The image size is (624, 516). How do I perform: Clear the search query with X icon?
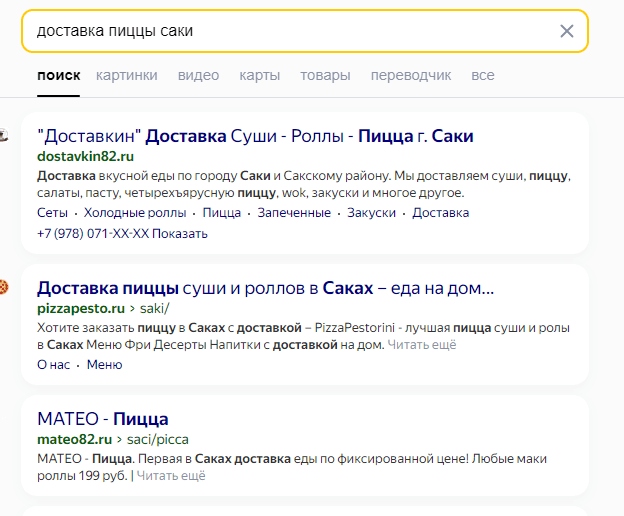567,31
